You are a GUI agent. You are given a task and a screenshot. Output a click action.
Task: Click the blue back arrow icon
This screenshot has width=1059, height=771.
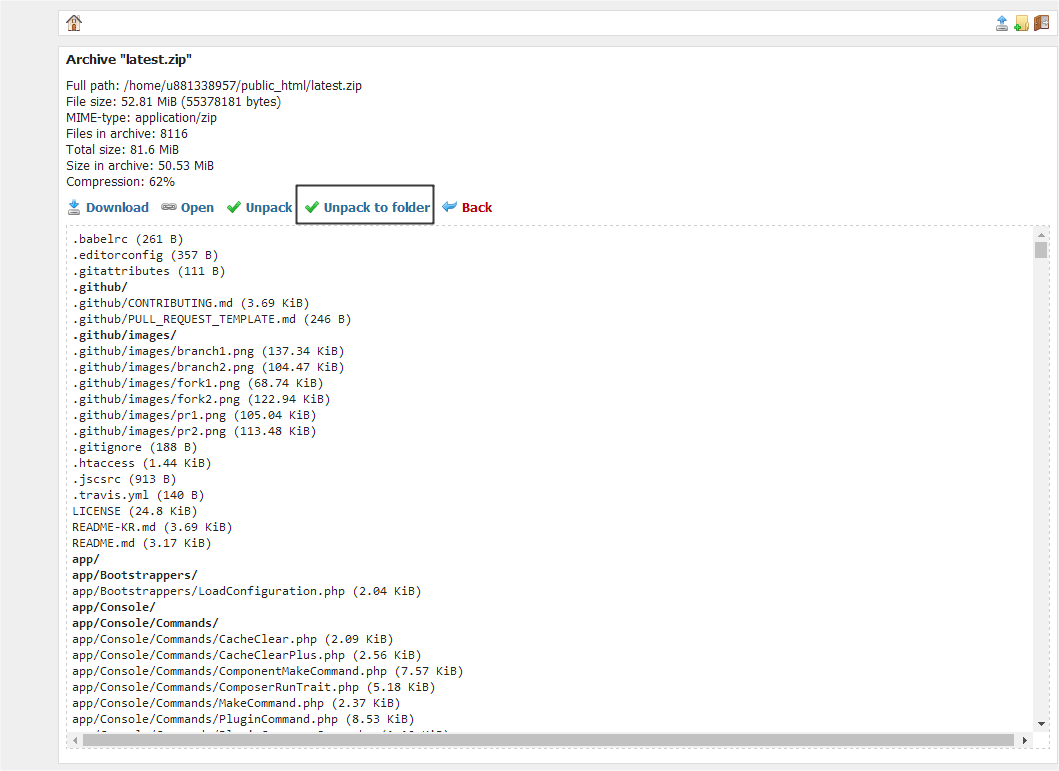point(449,207)
